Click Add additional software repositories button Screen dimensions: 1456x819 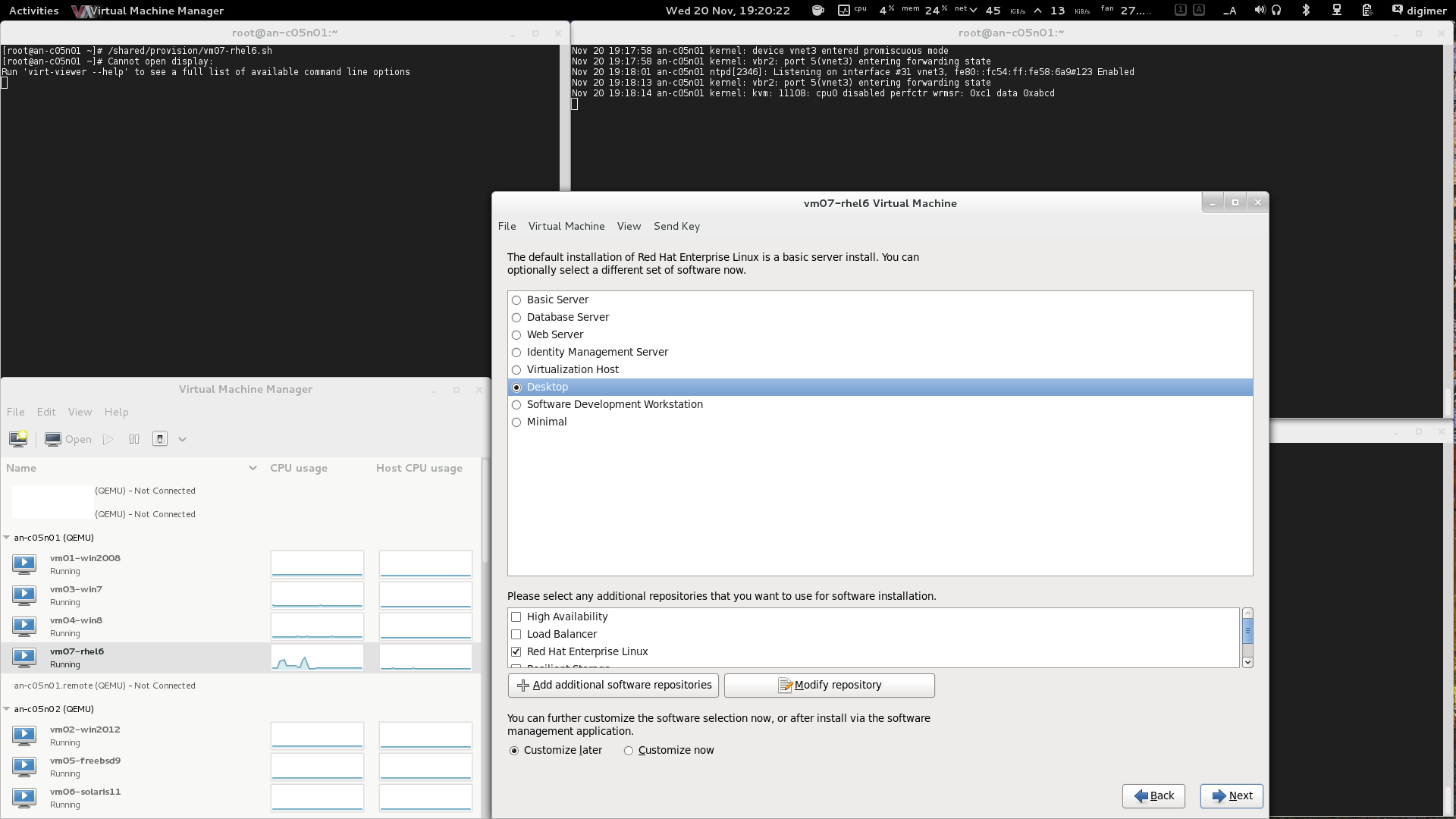click(x=613, y=685)
